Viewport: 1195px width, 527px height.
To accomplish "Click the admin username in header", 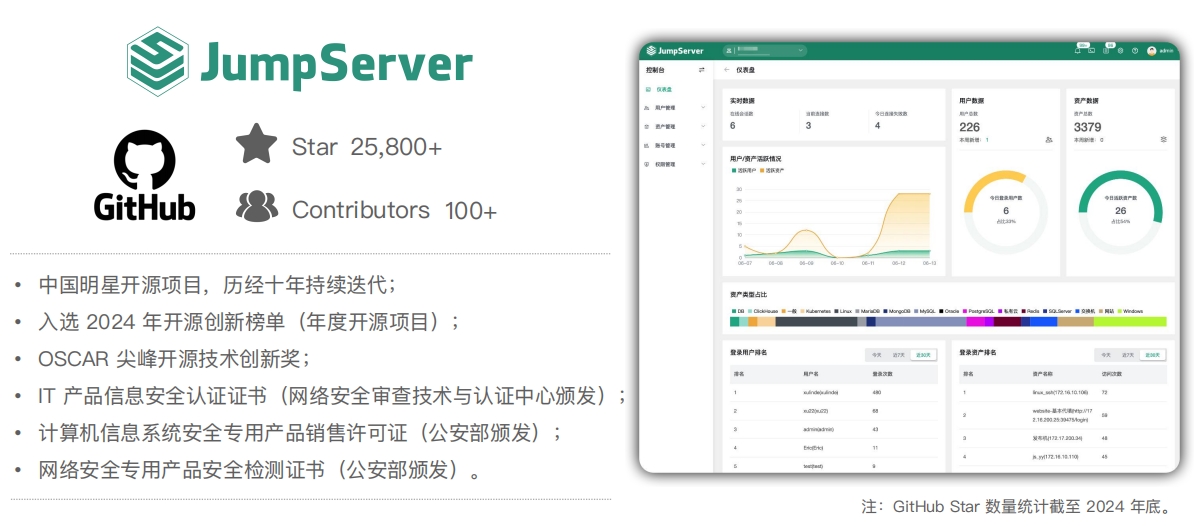I will 1165,51.
